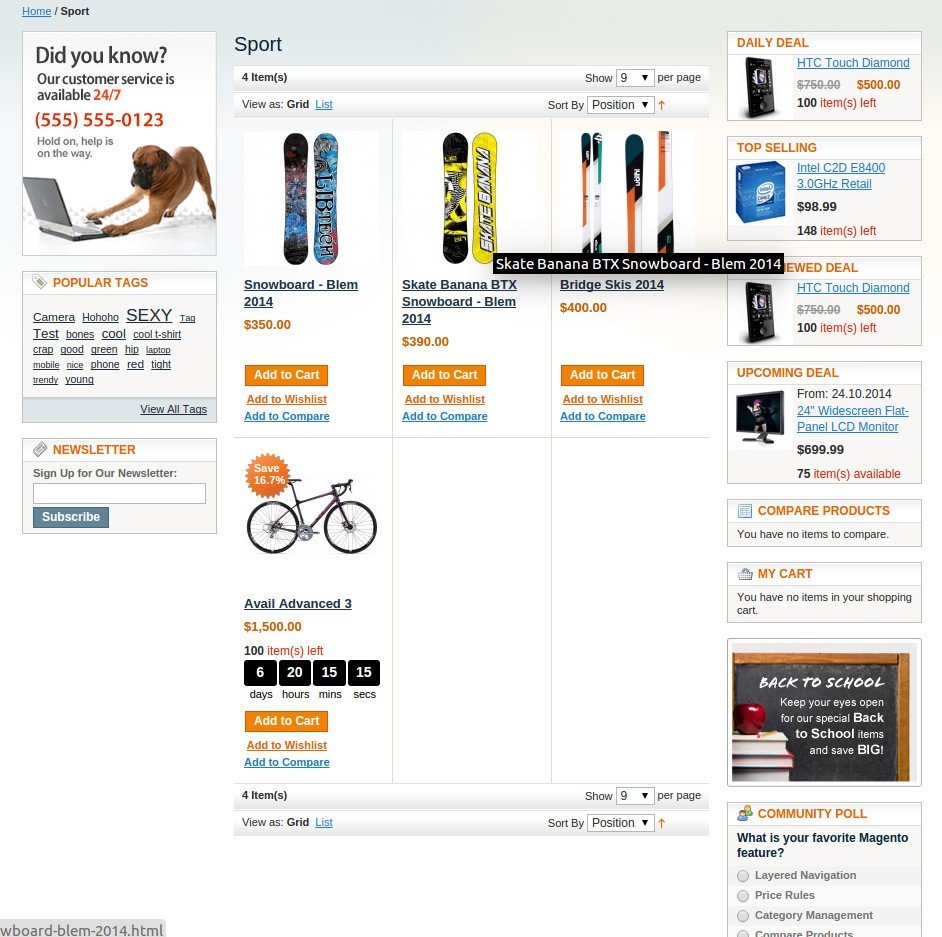
Task: Open the top Sort By Position dropdown
Action: [621, 105]
